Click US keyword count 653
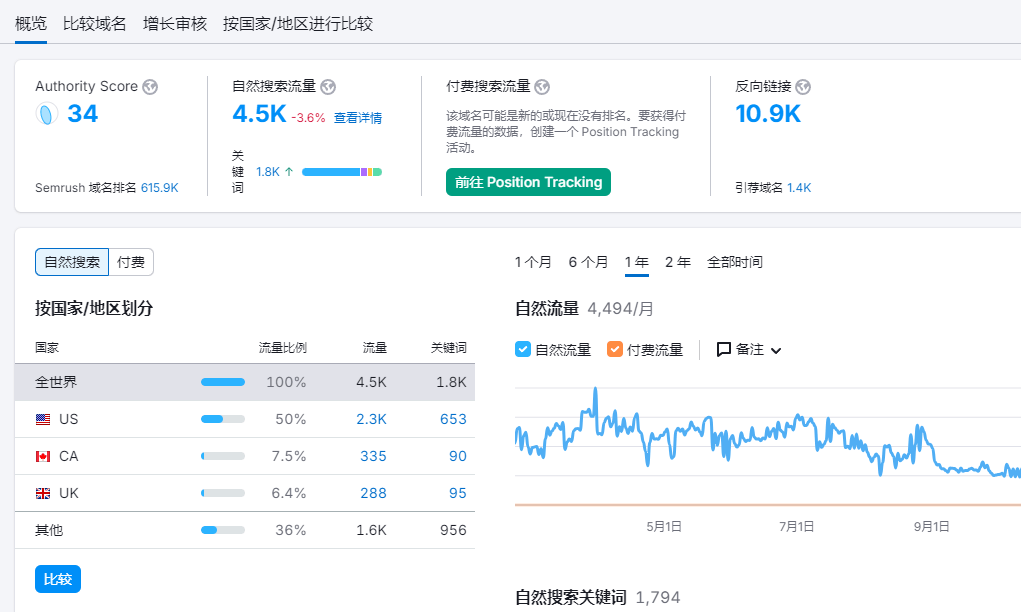 [x=453, y=419]
